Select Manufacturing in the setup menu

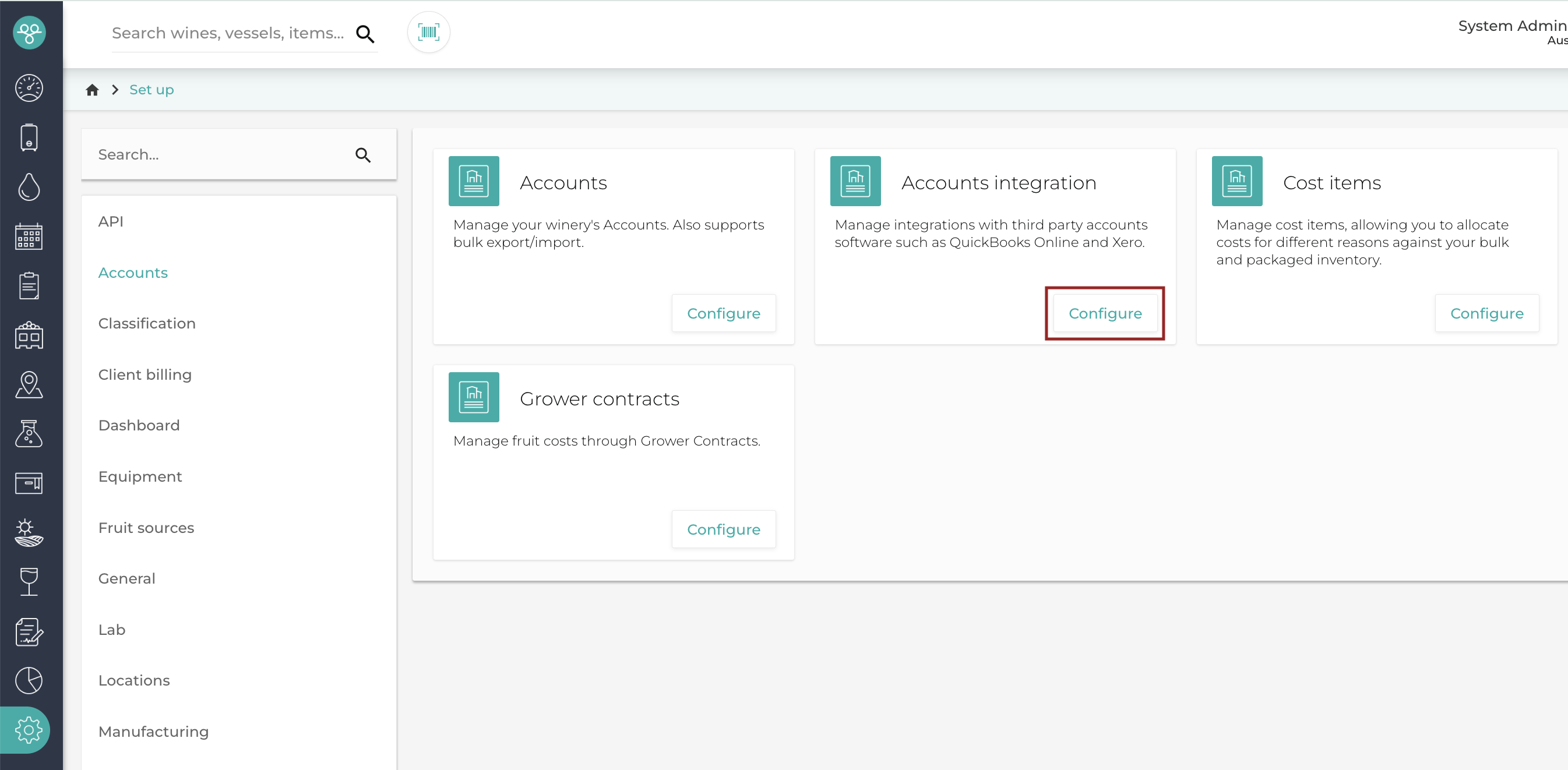click(x=153, y=731)
